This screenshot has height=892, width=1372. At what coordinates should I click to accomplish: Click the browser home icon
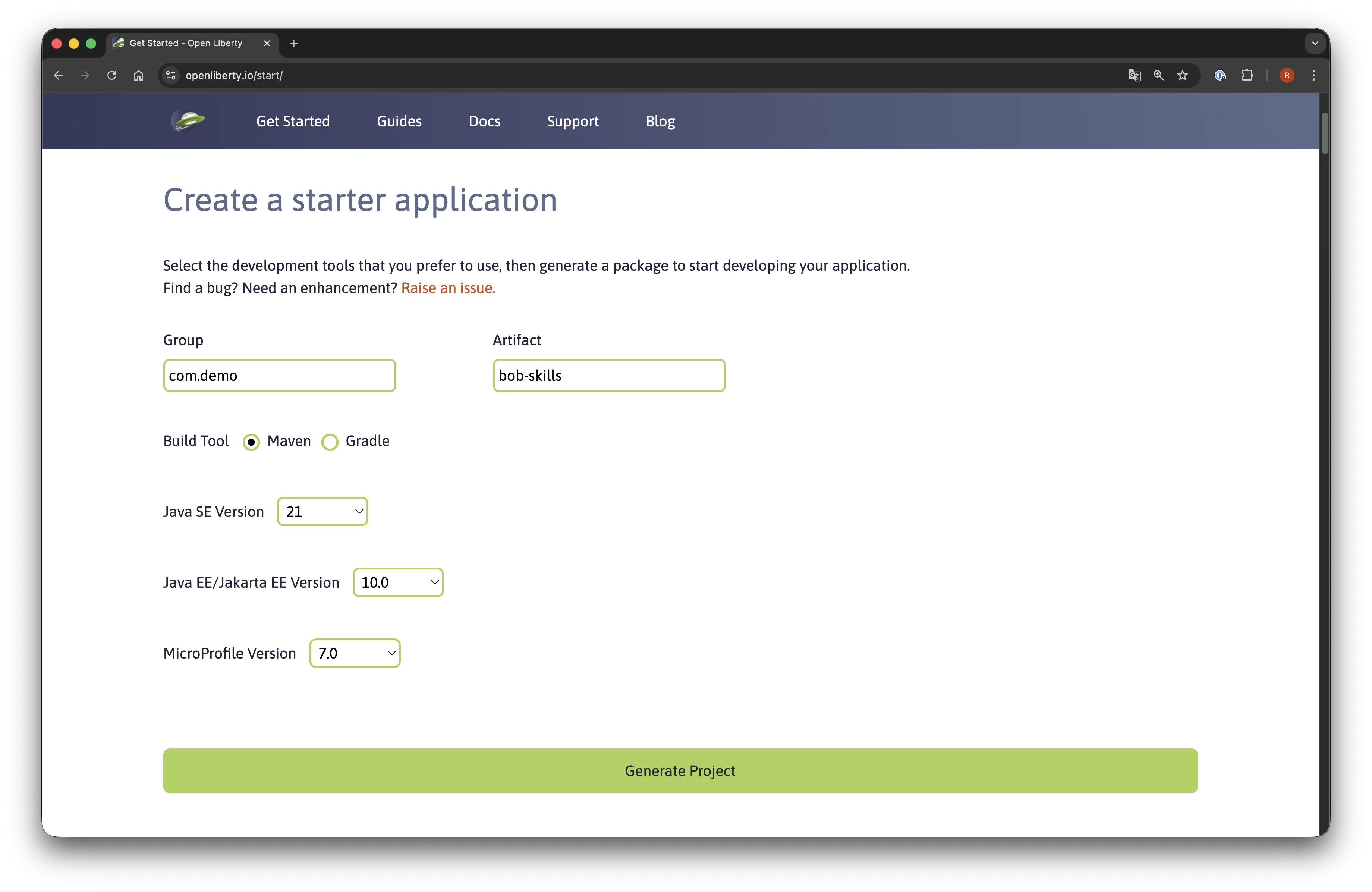pyautogui.click(x=138, y=76)
